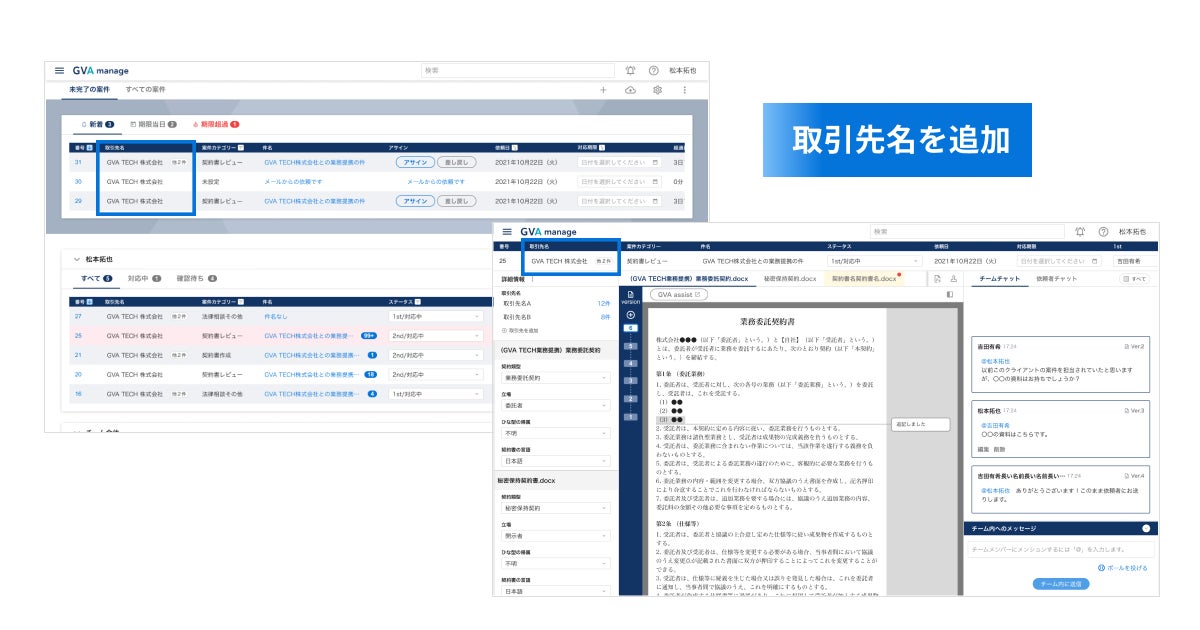The width and height of the screenshot is (1200, 630).
Task: Select version 6 marker in version rail
Action: [x=630, y=327]
